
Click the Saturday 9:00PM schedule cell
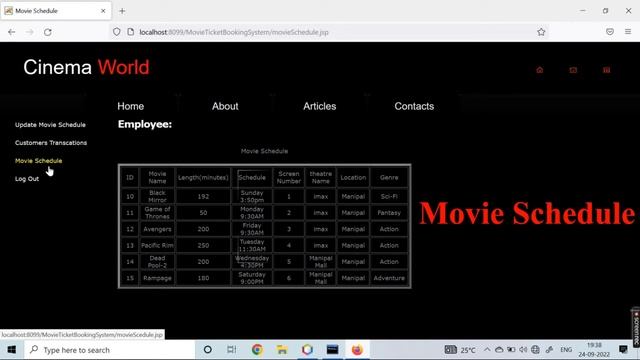coord(252,278)
